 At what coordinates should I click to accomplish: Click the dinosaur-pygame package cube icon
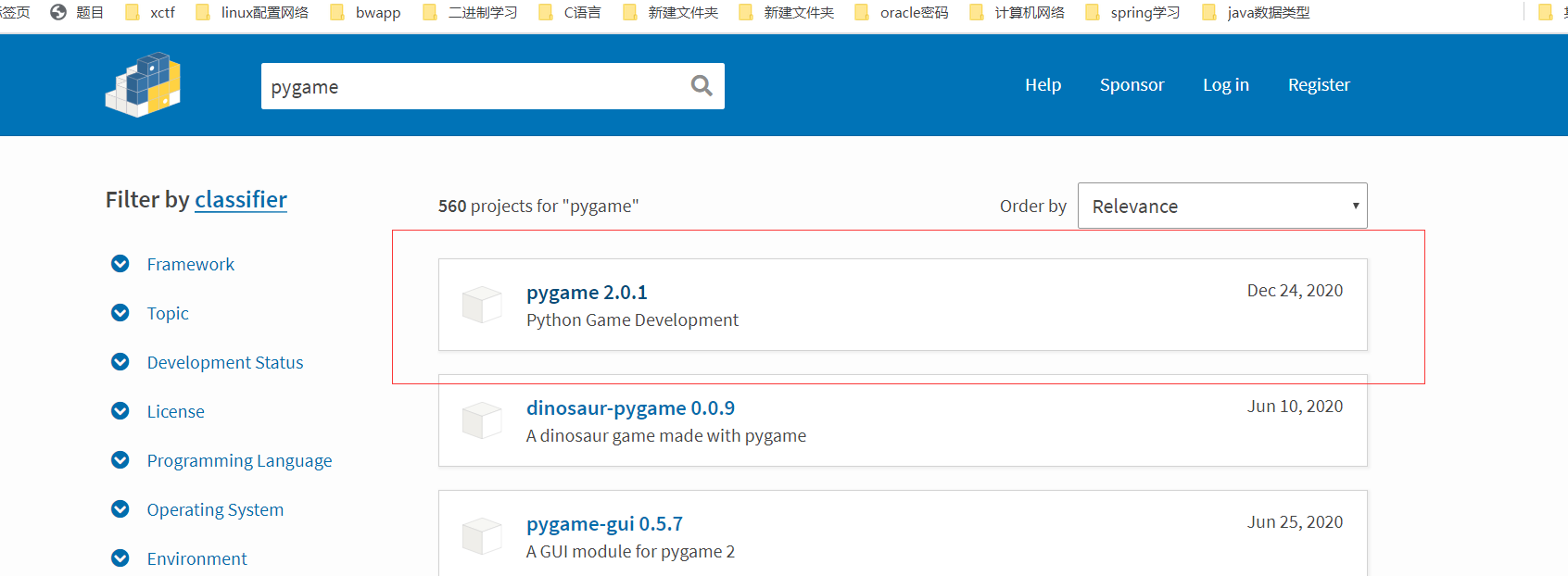(482, 420)
